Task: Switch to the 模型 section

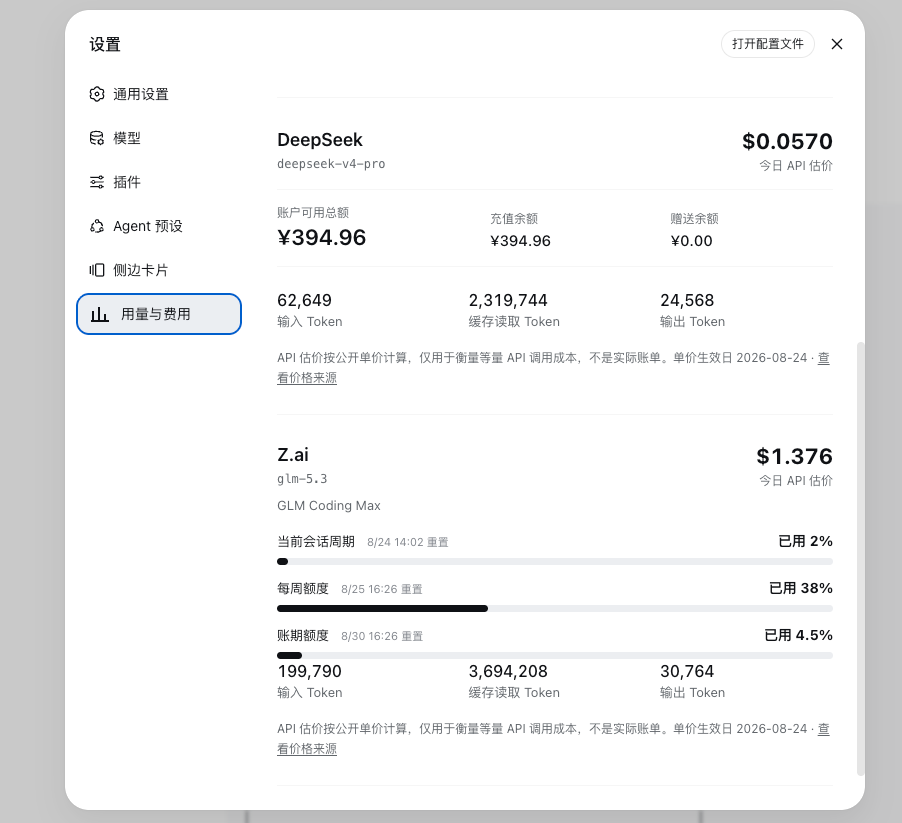Action: click(x=159, y=138)
